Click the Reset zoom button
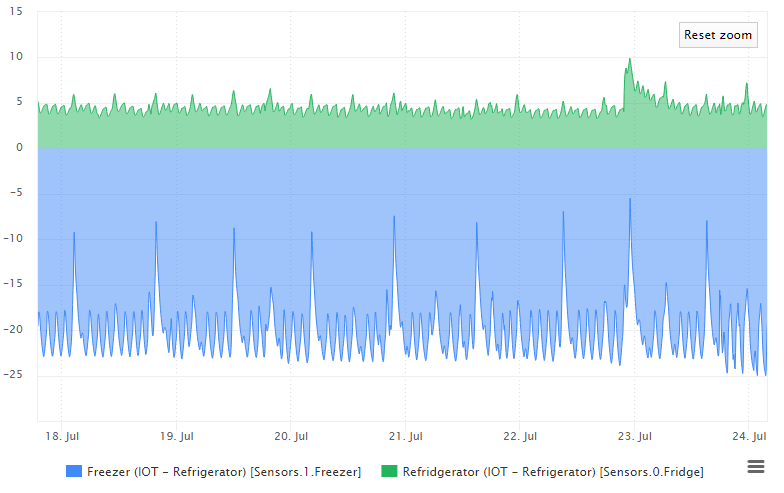This screenshot has height=493, width=784. pyautogui.click(x=718, y=35)
